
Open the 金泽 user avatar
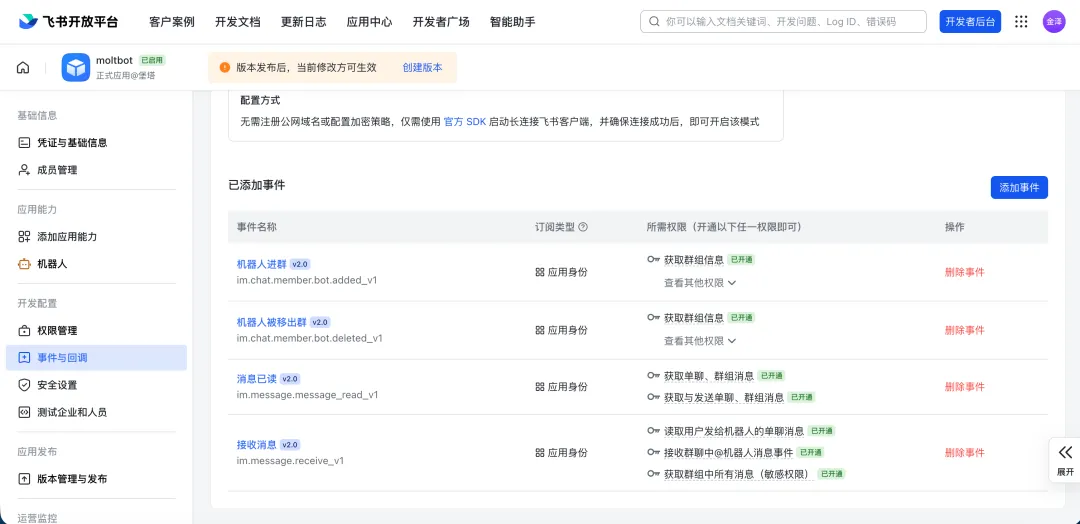click(x=1054, y=21)
